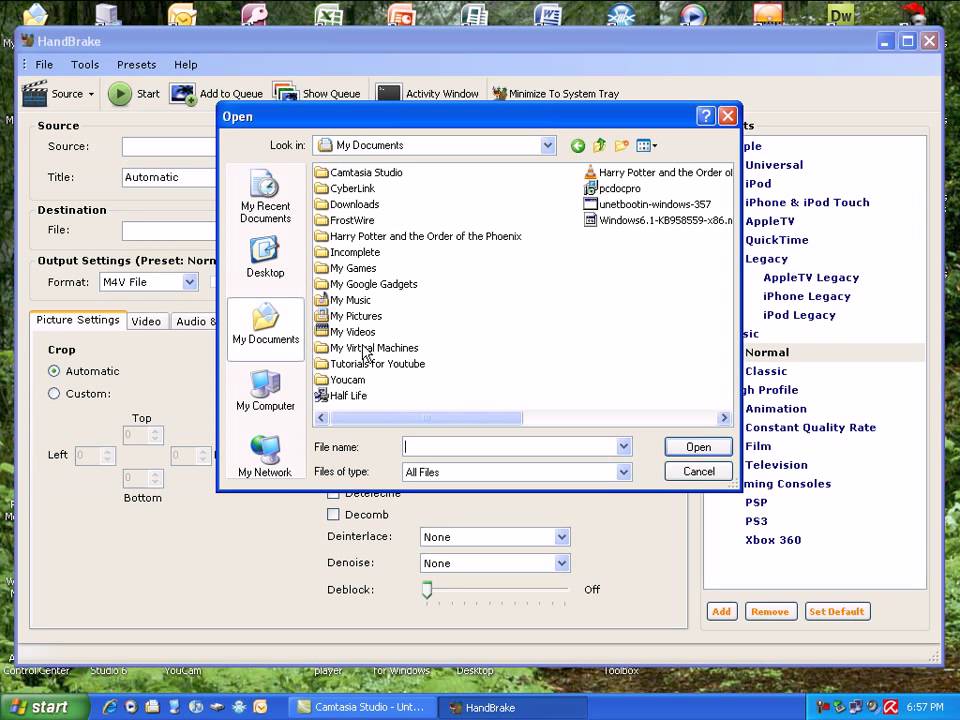
Task: Select the pcdocpro file
Action: [612, 189]
